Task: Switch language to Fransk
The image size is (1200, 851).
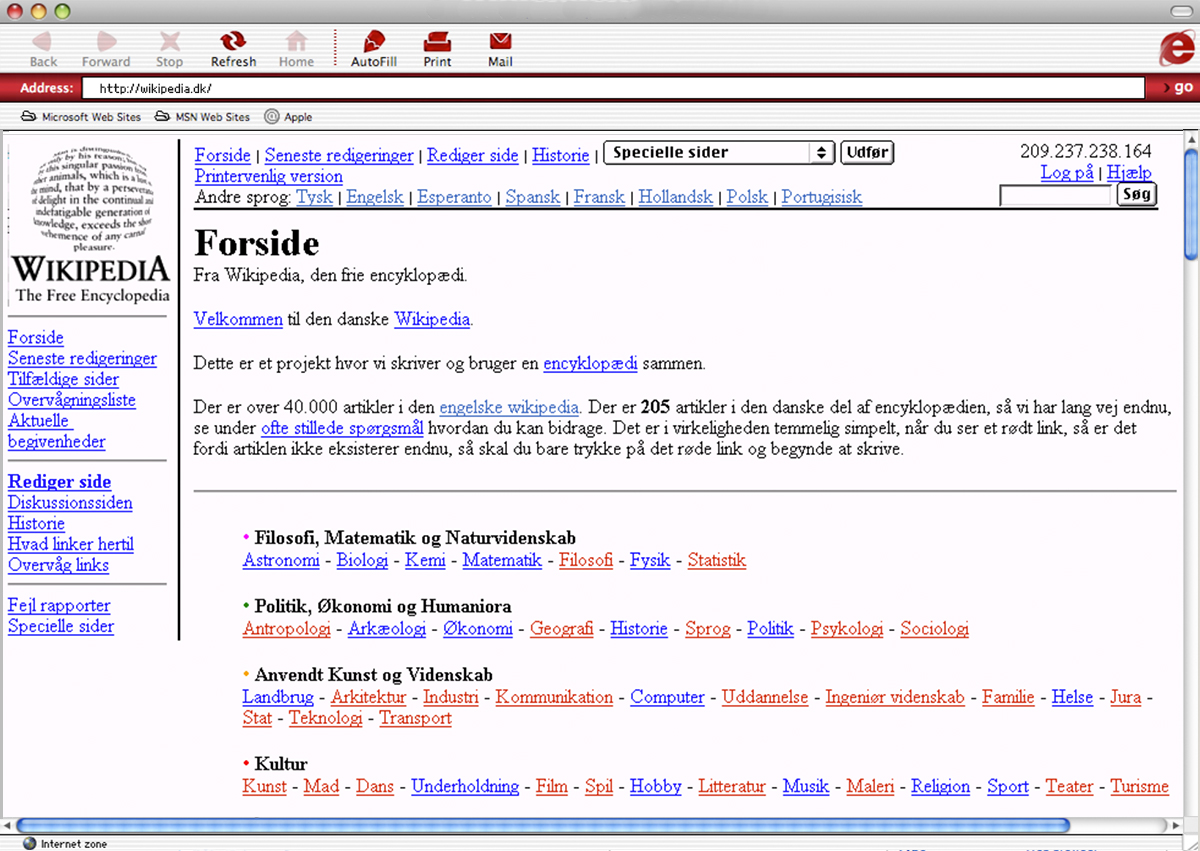Action: (x=599, y=197)
